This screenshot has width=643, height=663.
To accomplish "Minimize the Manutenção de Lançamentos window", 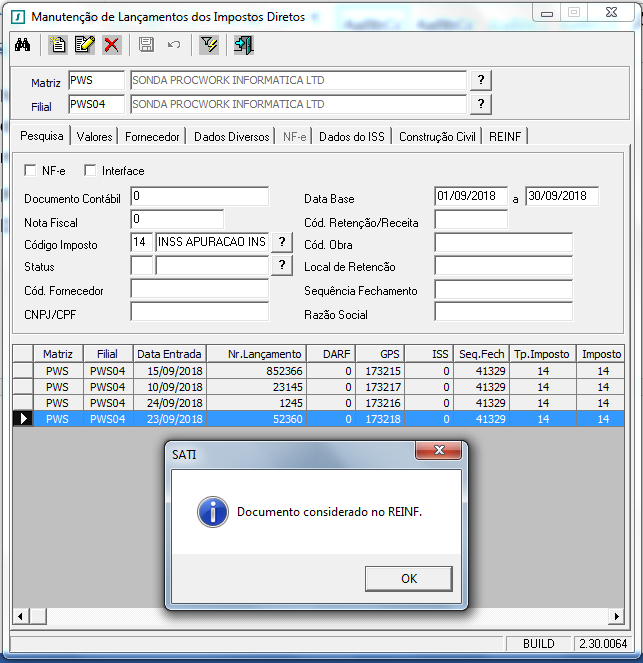I will (x=547, y=13).
